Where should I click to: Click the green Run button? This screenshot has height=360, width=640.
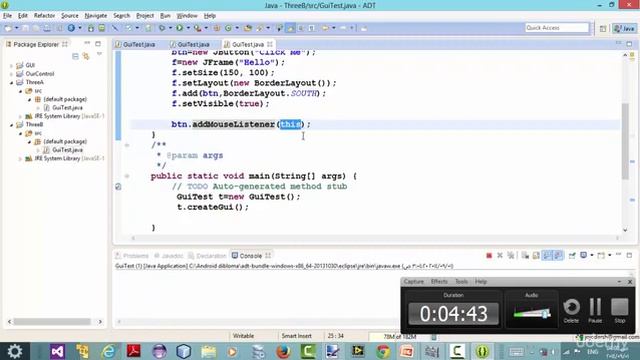180,28
